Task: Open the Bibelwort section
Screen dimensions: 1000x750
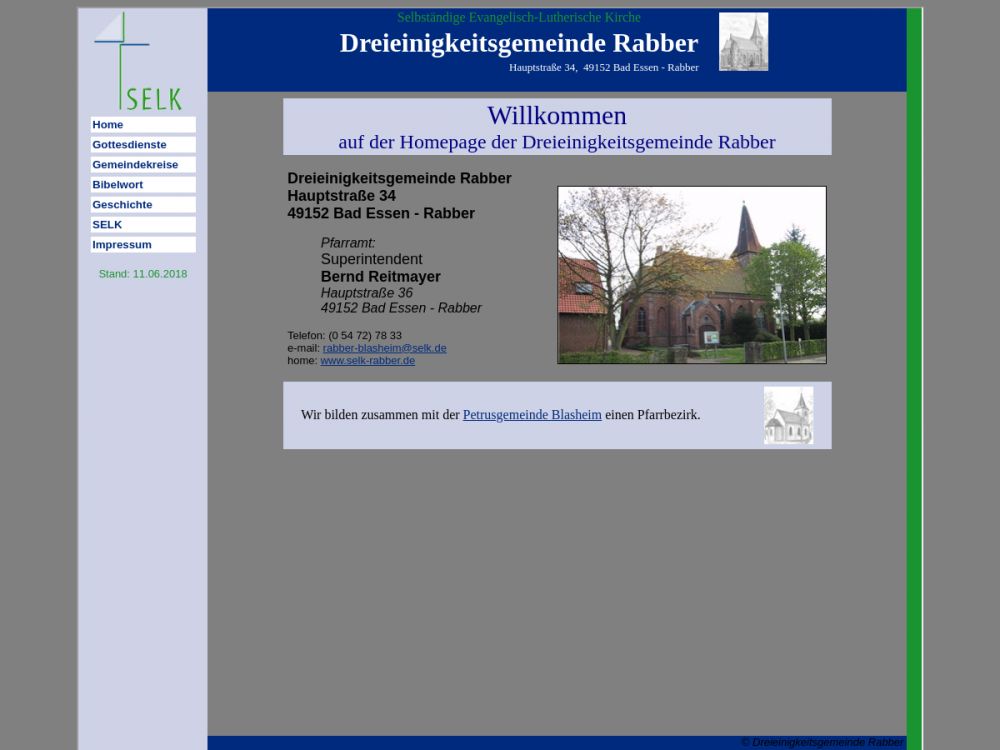Action: tap(143, 185)
